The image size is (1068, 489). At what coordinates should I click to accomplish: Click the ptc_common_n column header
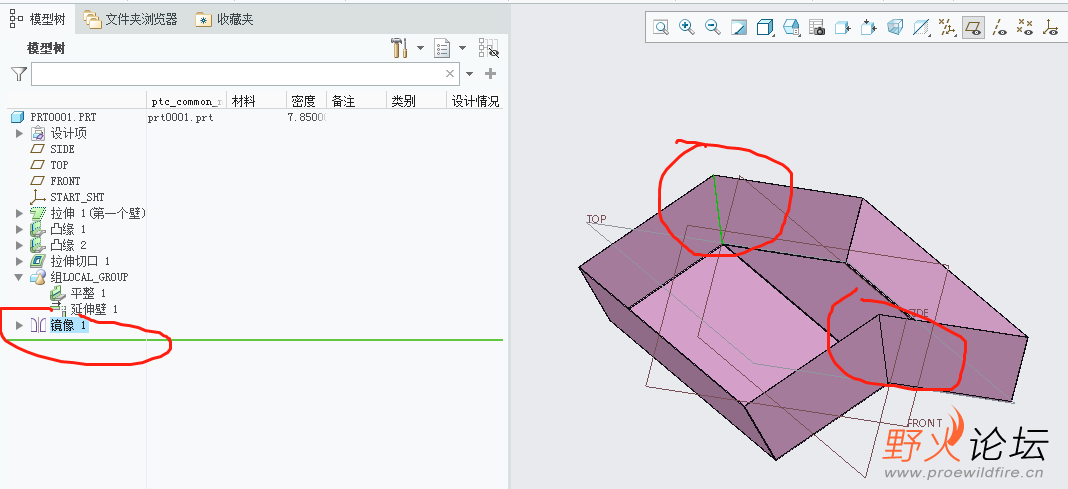click(187, 101)
